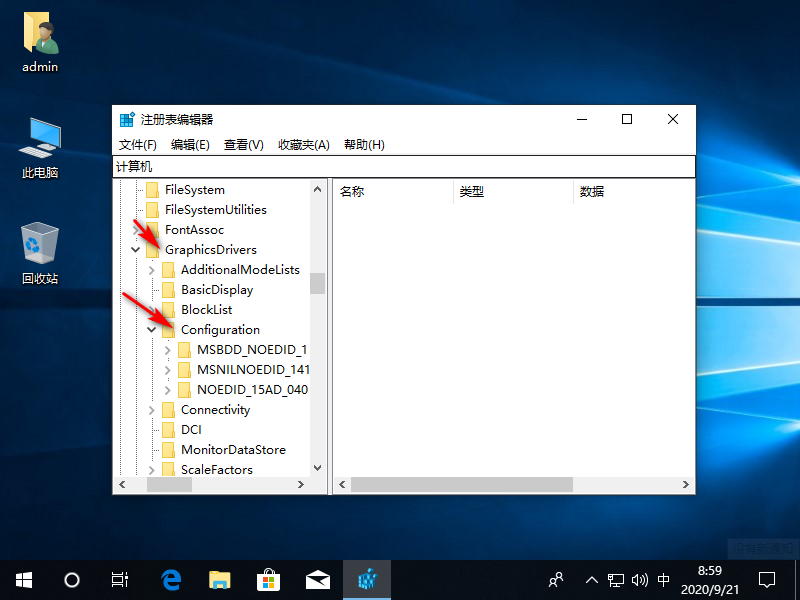Collapse the GraphicsDrivers registry key
The image size is (800, 600).
pos(135,249)
